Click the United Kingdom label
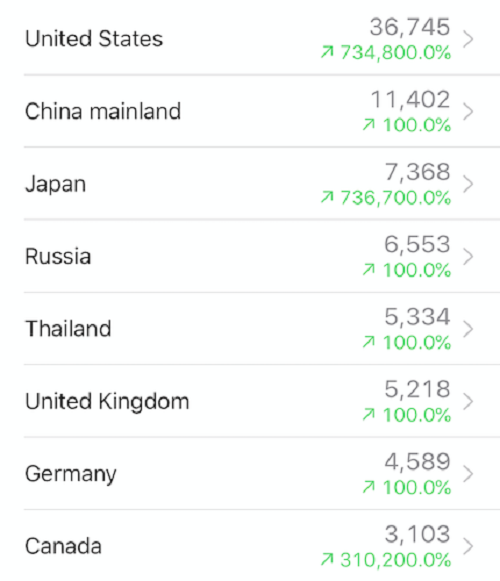Viewport: 500px width, 581px height. [x=107, y=402]
